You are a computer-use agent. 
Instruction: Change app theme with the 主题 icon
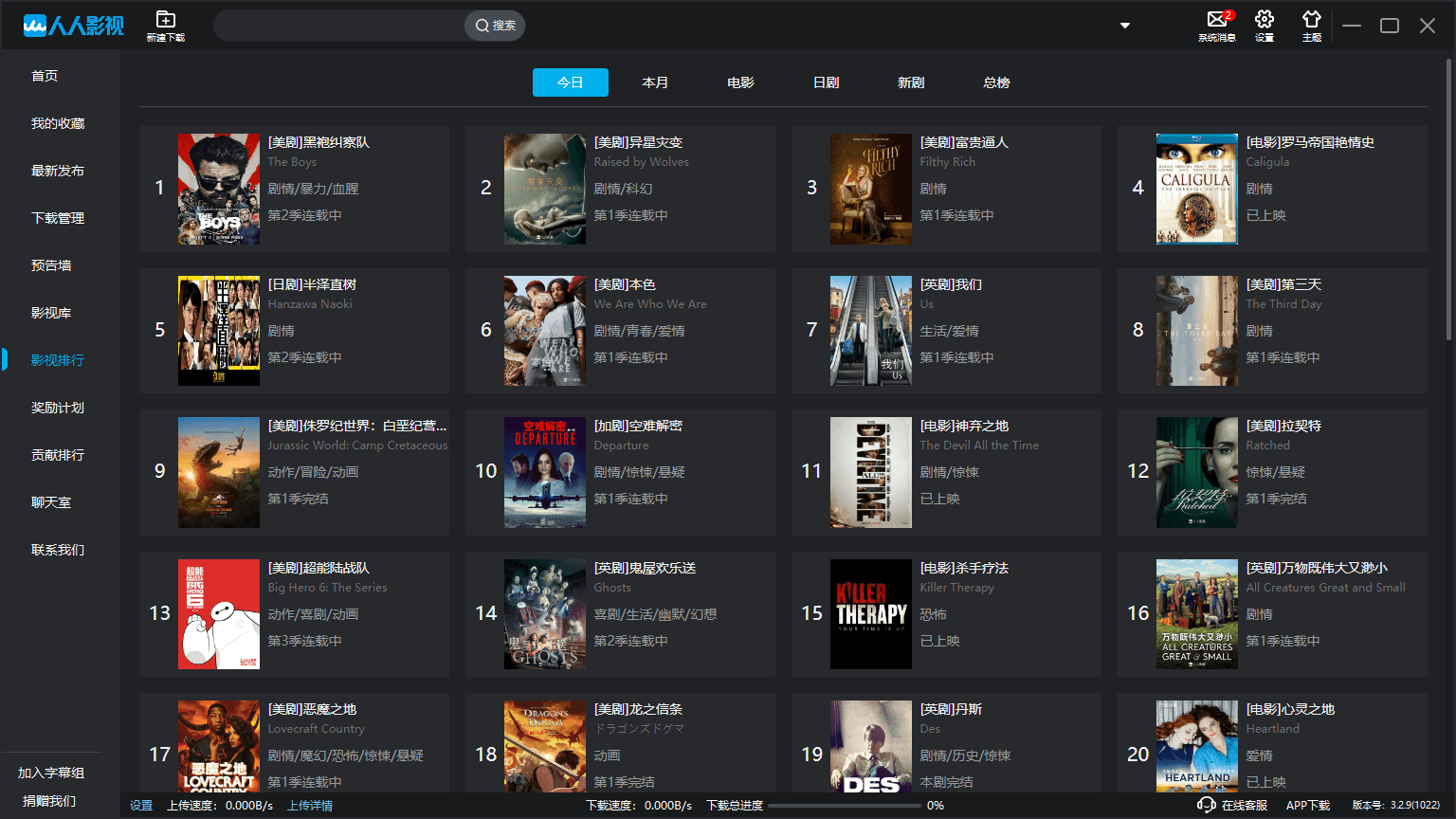click(1311, 25)
